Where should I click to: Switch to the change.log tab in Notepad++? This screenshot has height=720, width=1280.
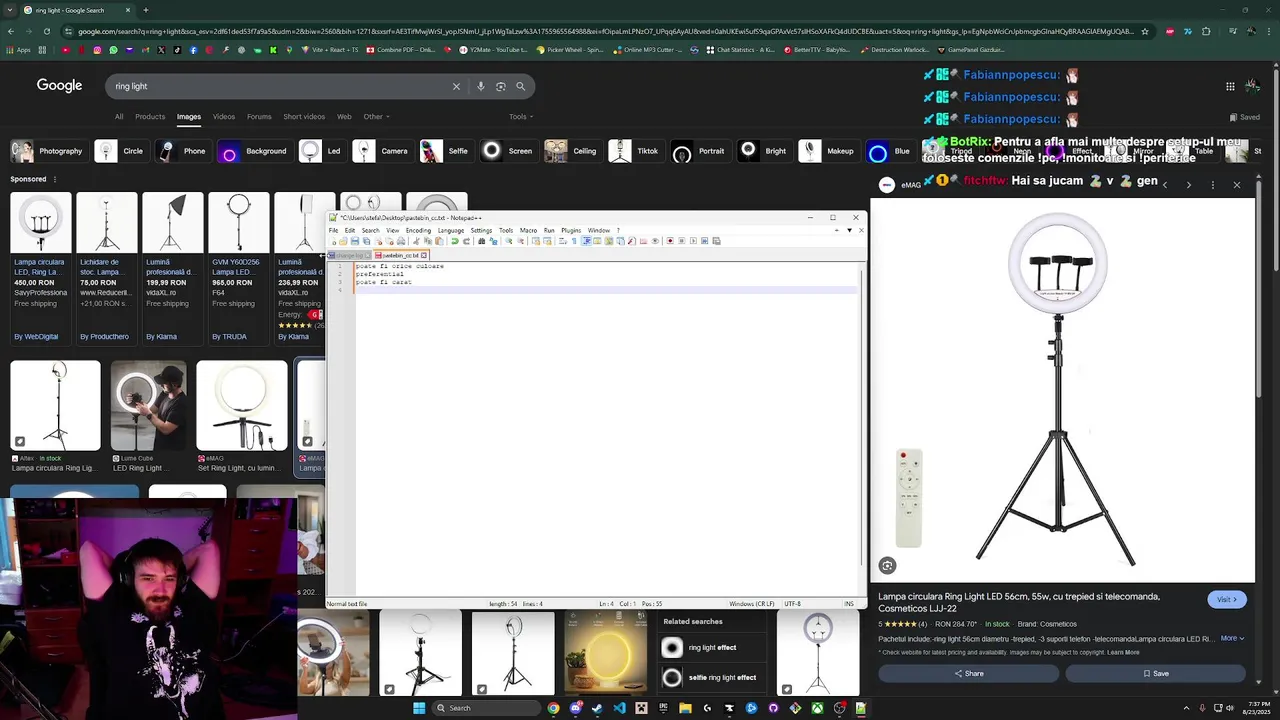point(348,255)
